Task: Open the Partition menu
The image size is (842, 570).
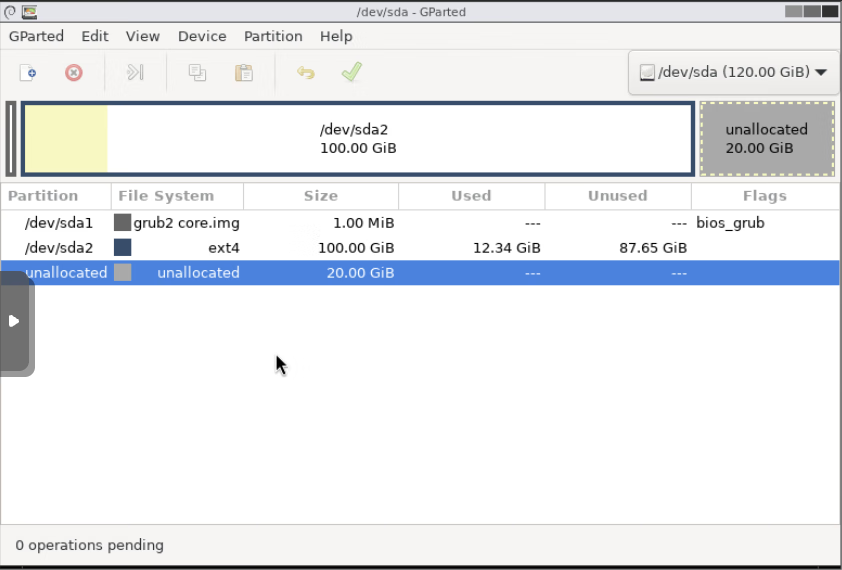Action: (273, 36)
